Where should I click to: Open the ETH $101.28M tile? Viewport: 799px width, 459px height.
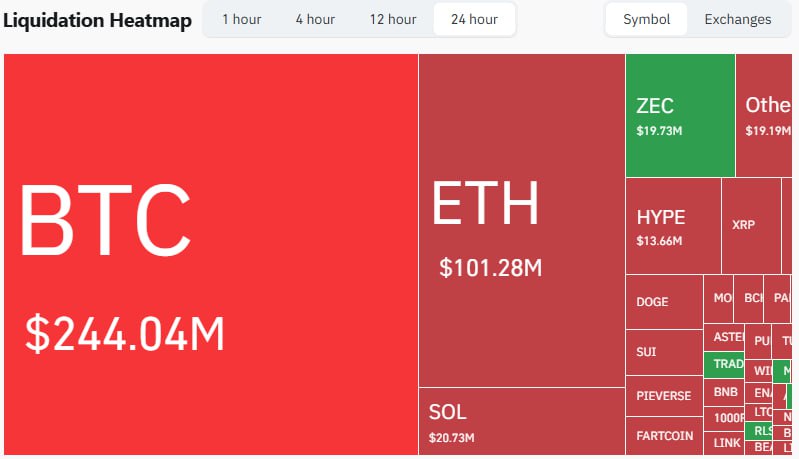pyautogui.click(x=521, y=220)
